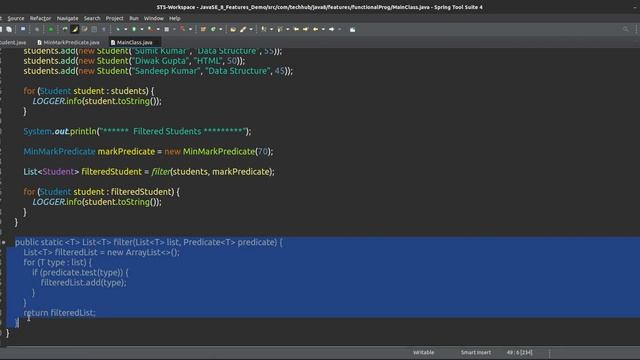This screenshot has width=640, height=360.
Task: Click the Back navigation arrow icon
Action: [315, 29]
